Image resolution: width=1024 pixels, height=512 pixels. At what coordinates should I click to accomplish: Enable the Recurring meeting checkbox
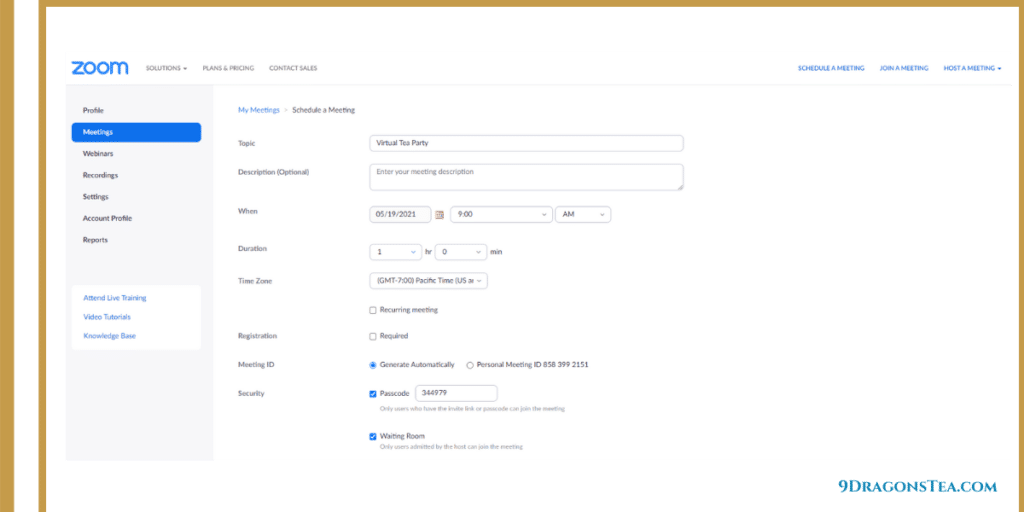coord(373,310)
